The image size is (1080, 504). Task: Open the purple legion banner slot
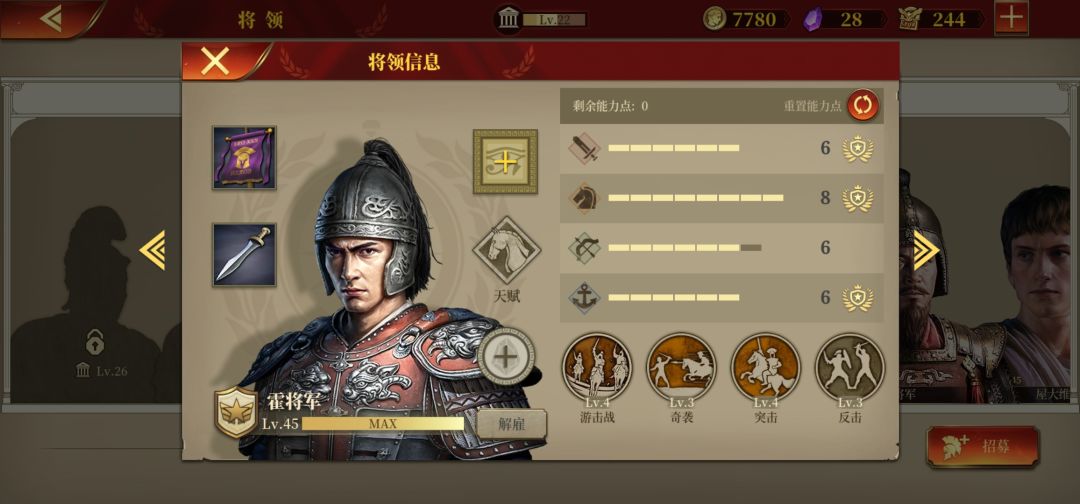coord(244,158)
